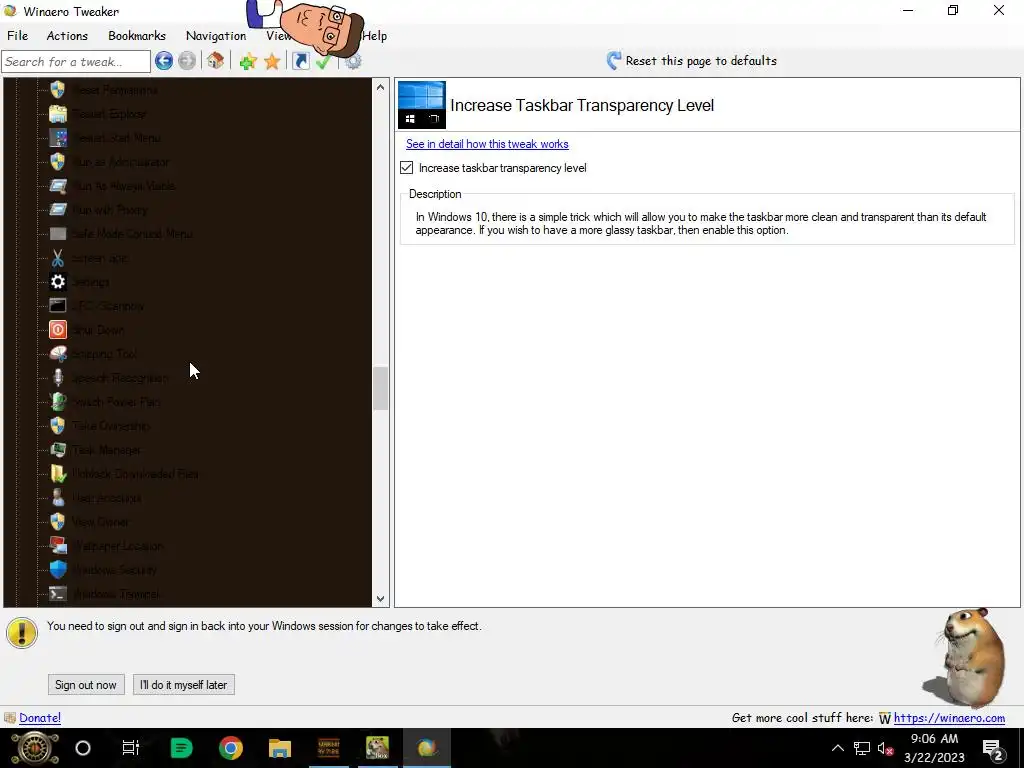Select the View Owner shield icon

tap(58, 522)
